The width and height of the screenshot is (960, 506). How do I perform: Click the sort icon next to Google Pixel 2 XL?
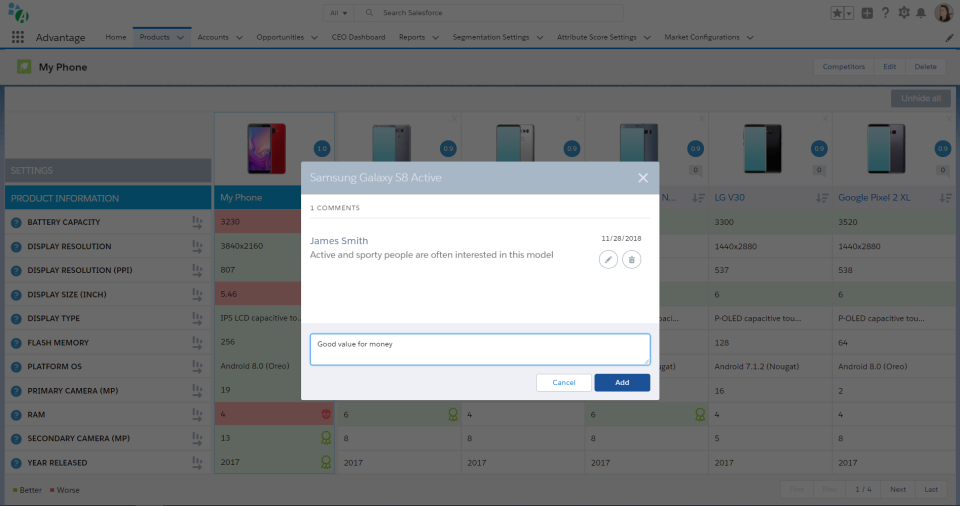[946, 198]
